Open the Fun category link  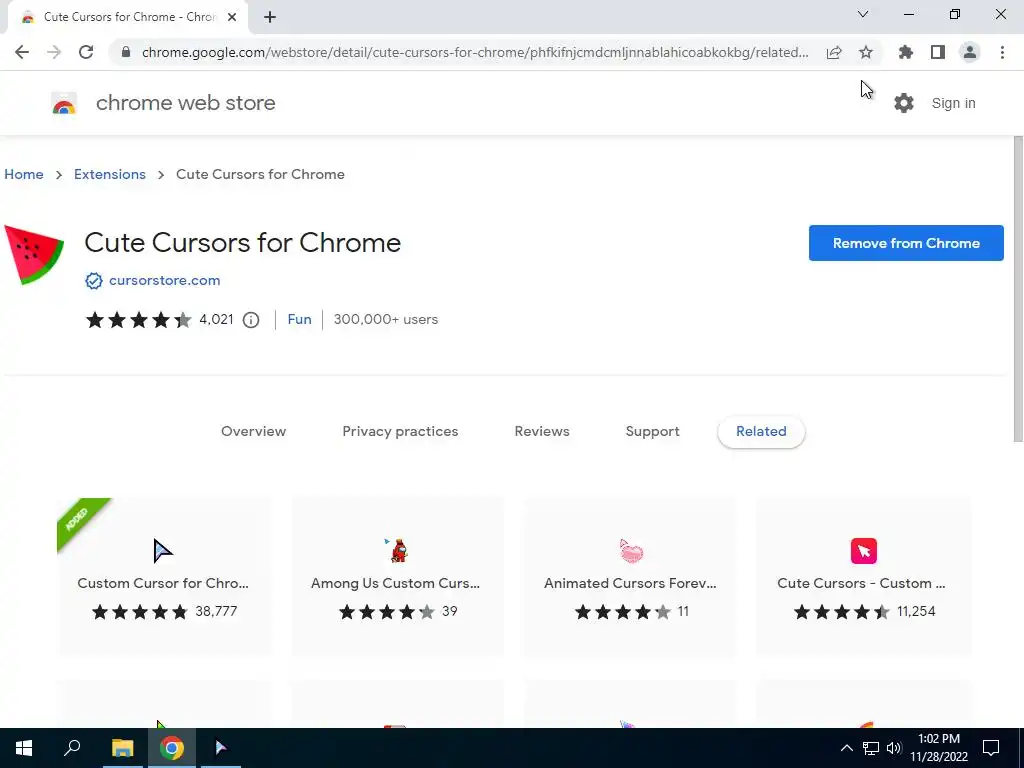(300, 319)
